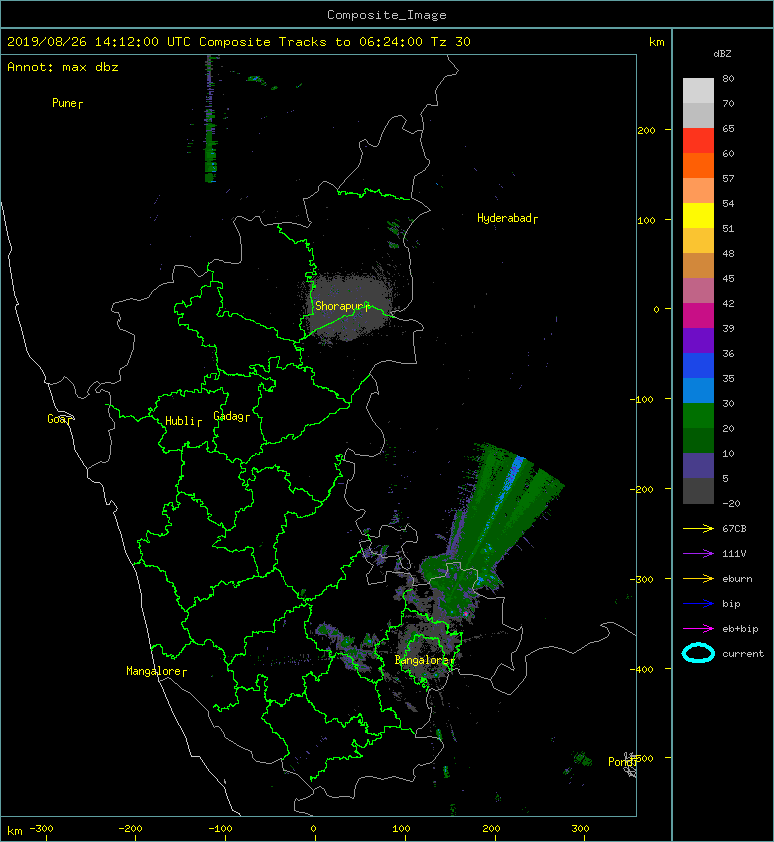Click the Composite_Image title text

386,15
